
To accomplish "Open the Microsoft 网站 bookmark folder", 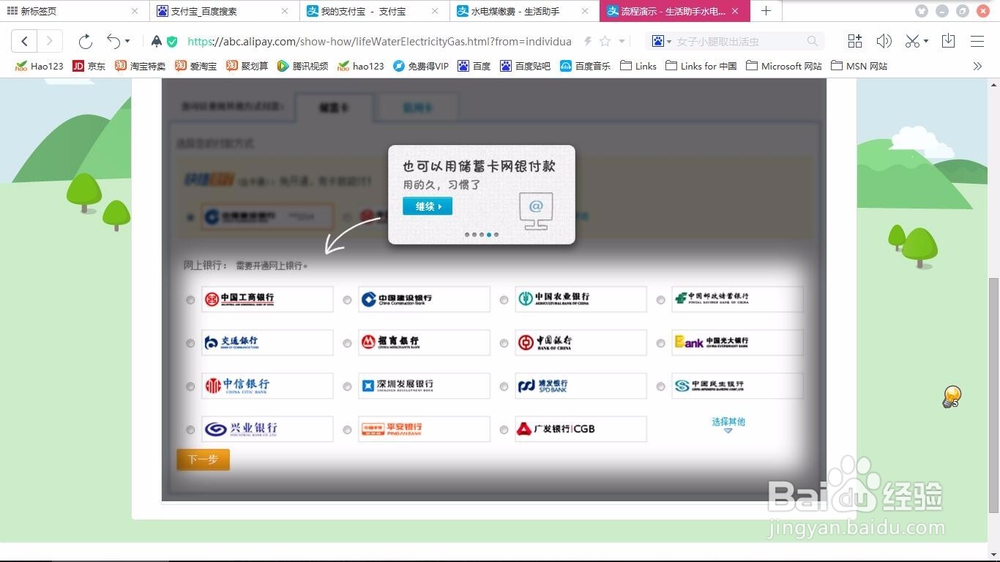I will 784,66.
